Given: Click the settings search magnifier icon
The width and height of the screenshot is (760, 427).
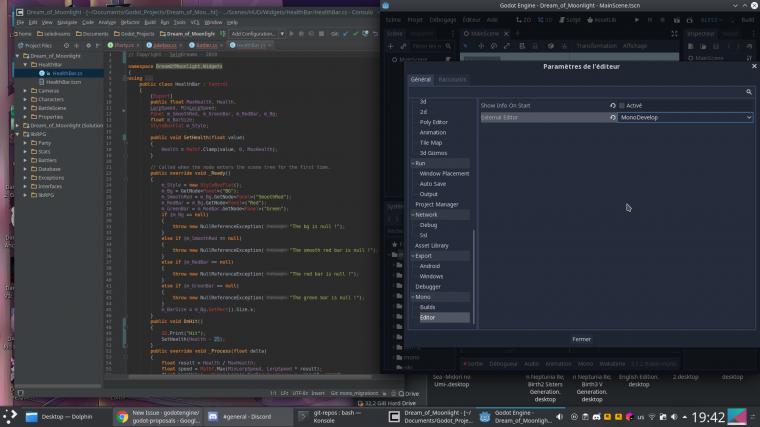Looking at the screenshot, I should pyautogui.click(x=749, y=92).
